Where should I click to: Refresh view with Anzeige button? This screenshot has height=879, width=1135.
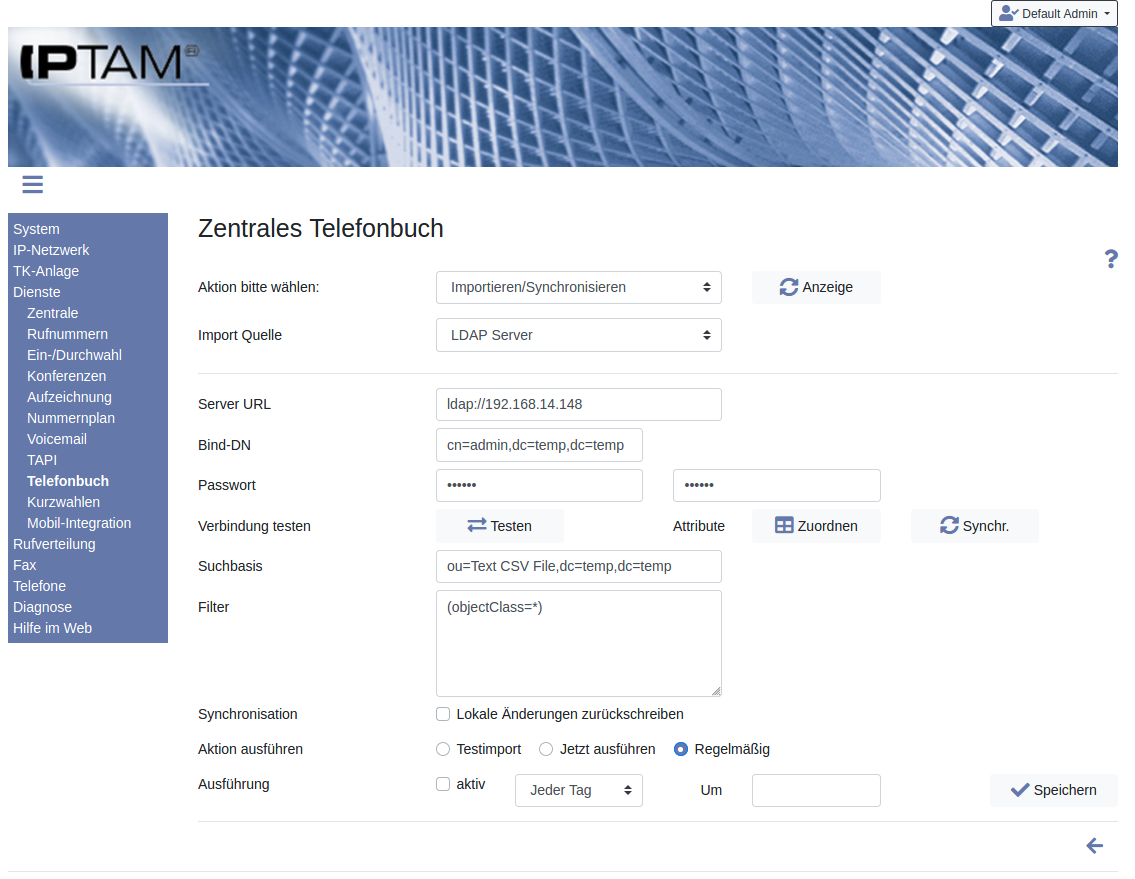(x=816, y=287)
